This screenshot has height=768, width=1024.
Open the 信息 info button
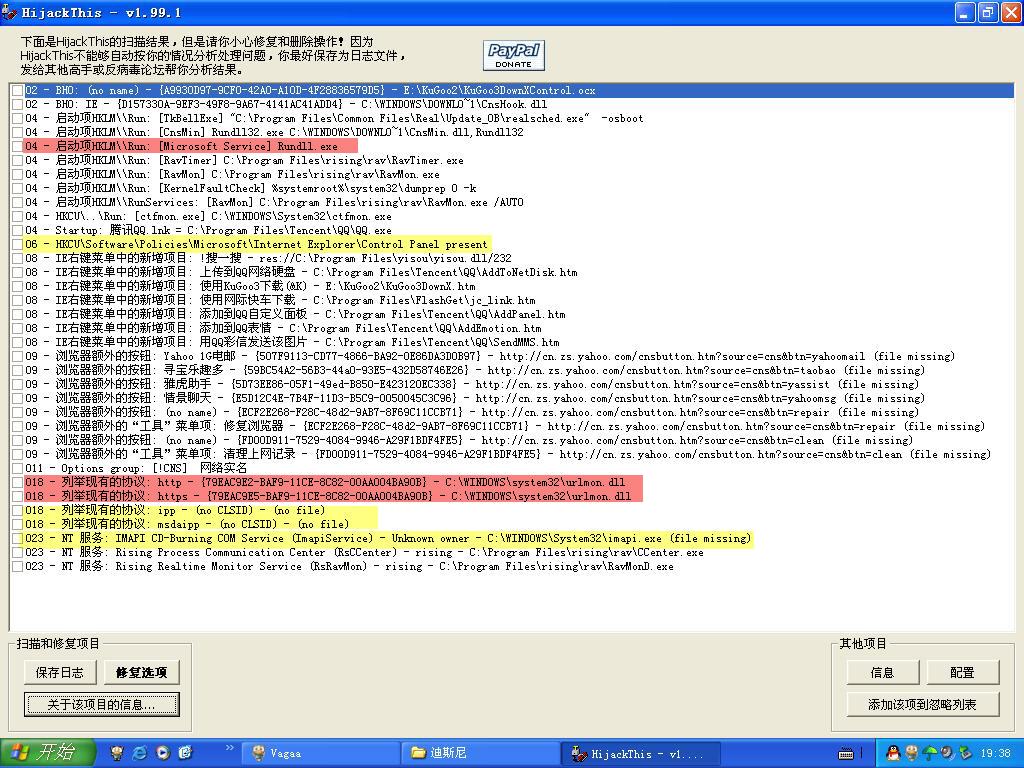882,672
